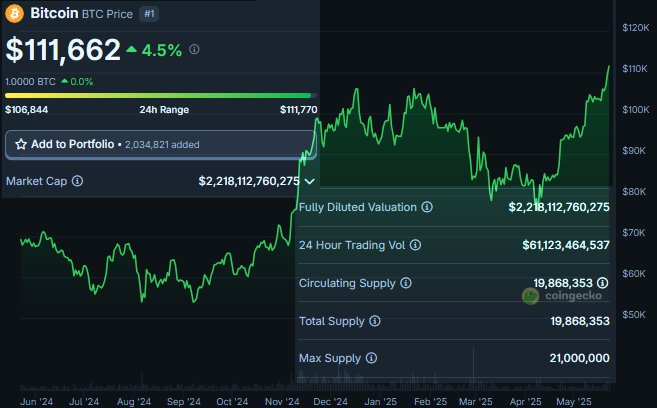Click the $60K price axis label
657x408 pixels.
pyautogui.click(x=634, y=274)
